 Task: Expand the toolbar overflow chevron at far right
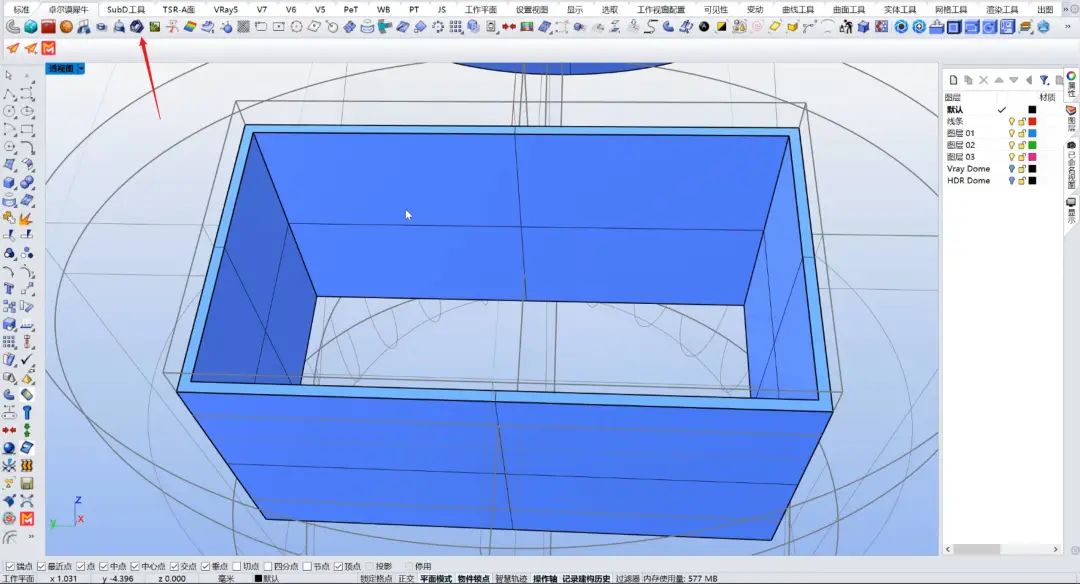[1070, 27]
